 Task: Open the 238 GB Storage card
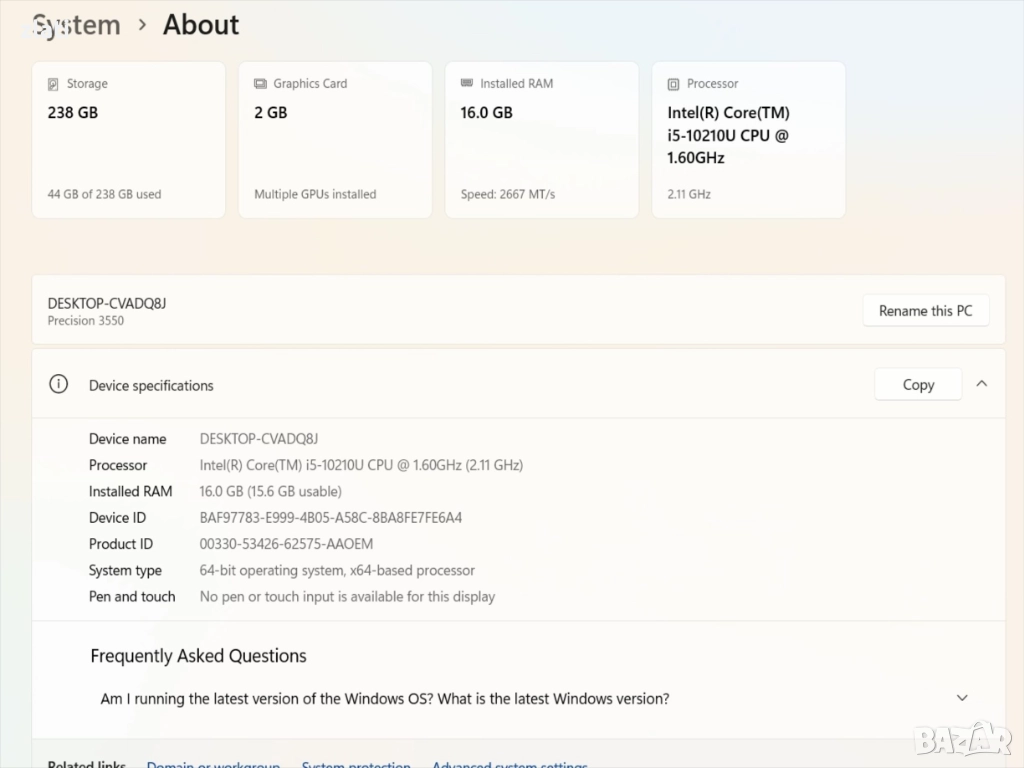128,140
